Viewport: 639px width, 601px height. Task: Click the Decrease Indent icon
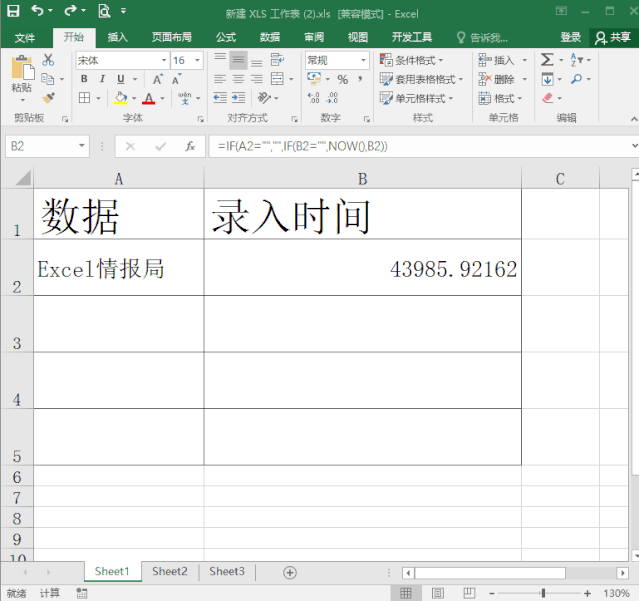tap(220, 98)
